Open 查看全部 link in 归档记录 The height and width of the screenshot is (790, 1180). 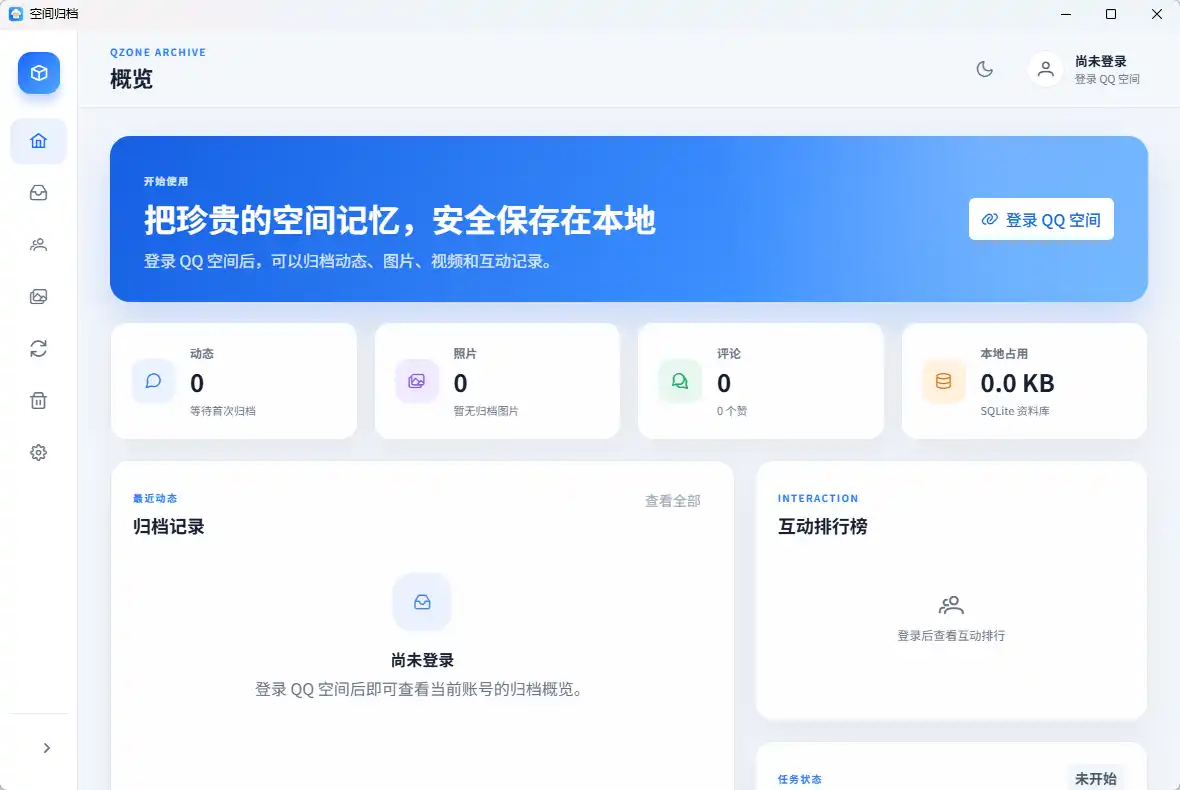pyautogui.click(x=673, y=501)
